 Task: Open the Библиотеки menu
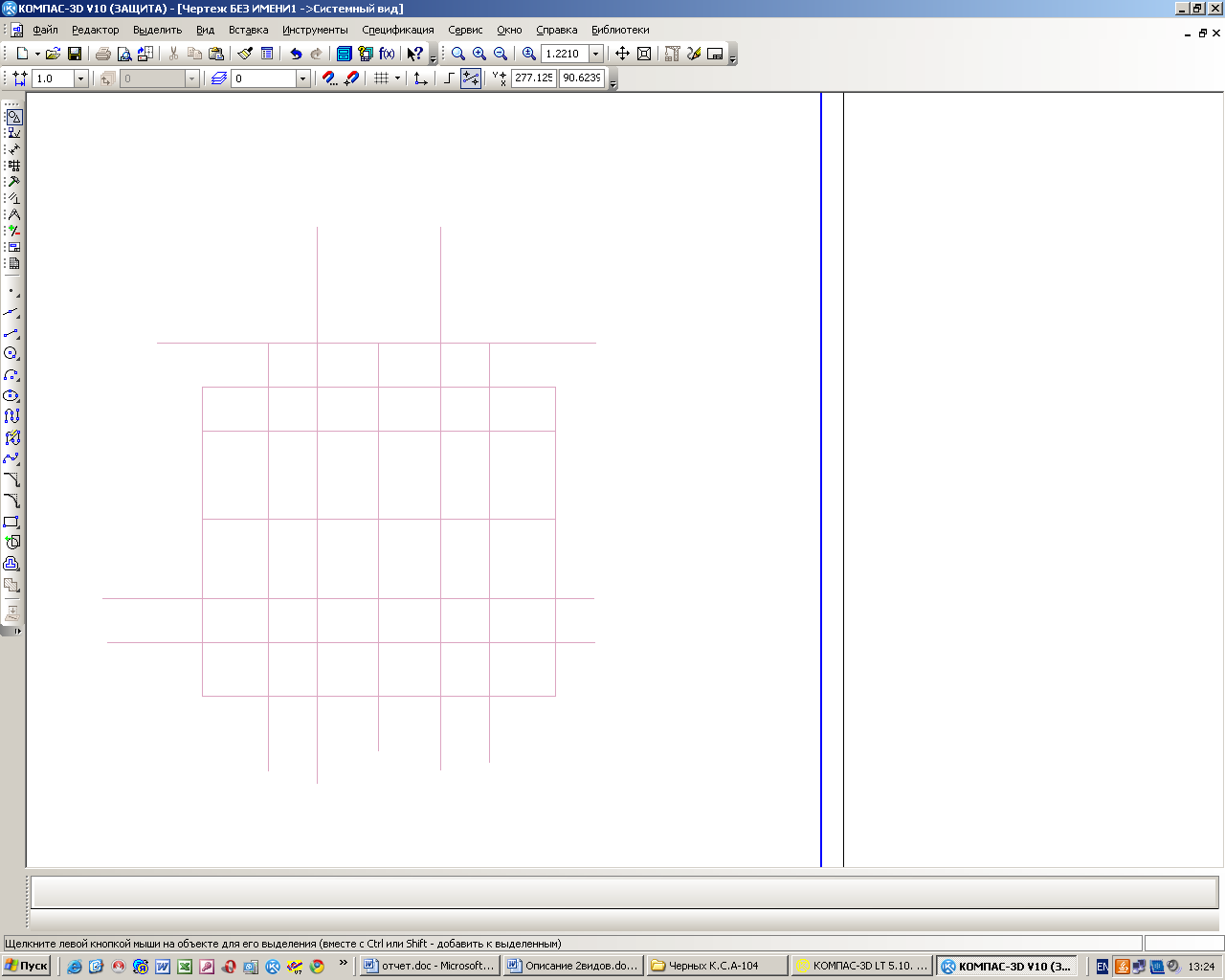pyautogui.click(x=620, y=30)
